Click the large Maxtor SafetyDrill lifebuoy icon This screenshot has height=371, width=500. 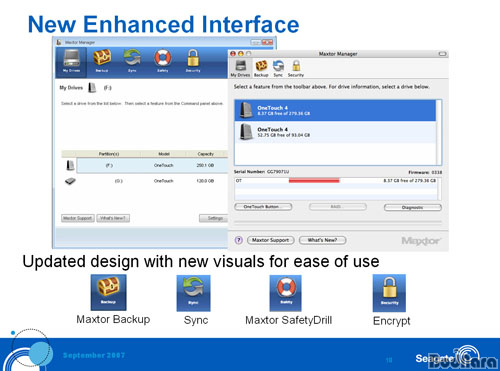(286, 293)
